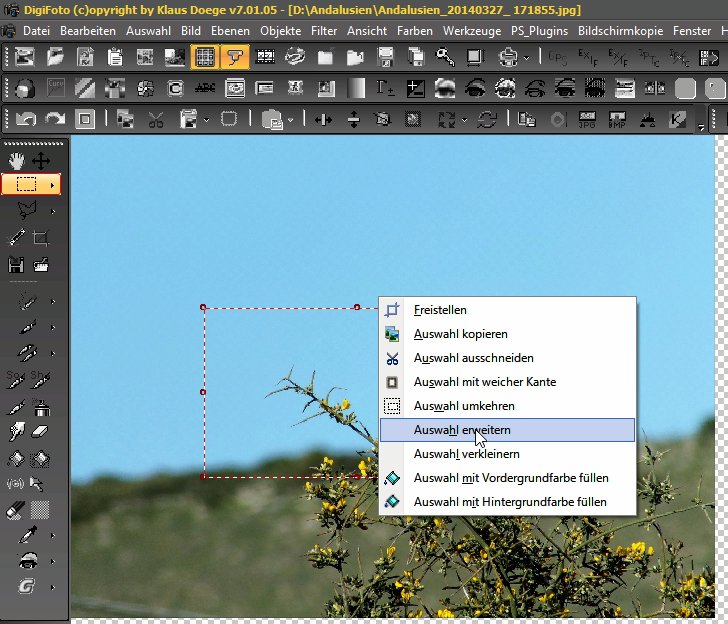Toggle the highlighted button next to grid
The height and width of the screenshot is (624, 728).
click(235, 56)
